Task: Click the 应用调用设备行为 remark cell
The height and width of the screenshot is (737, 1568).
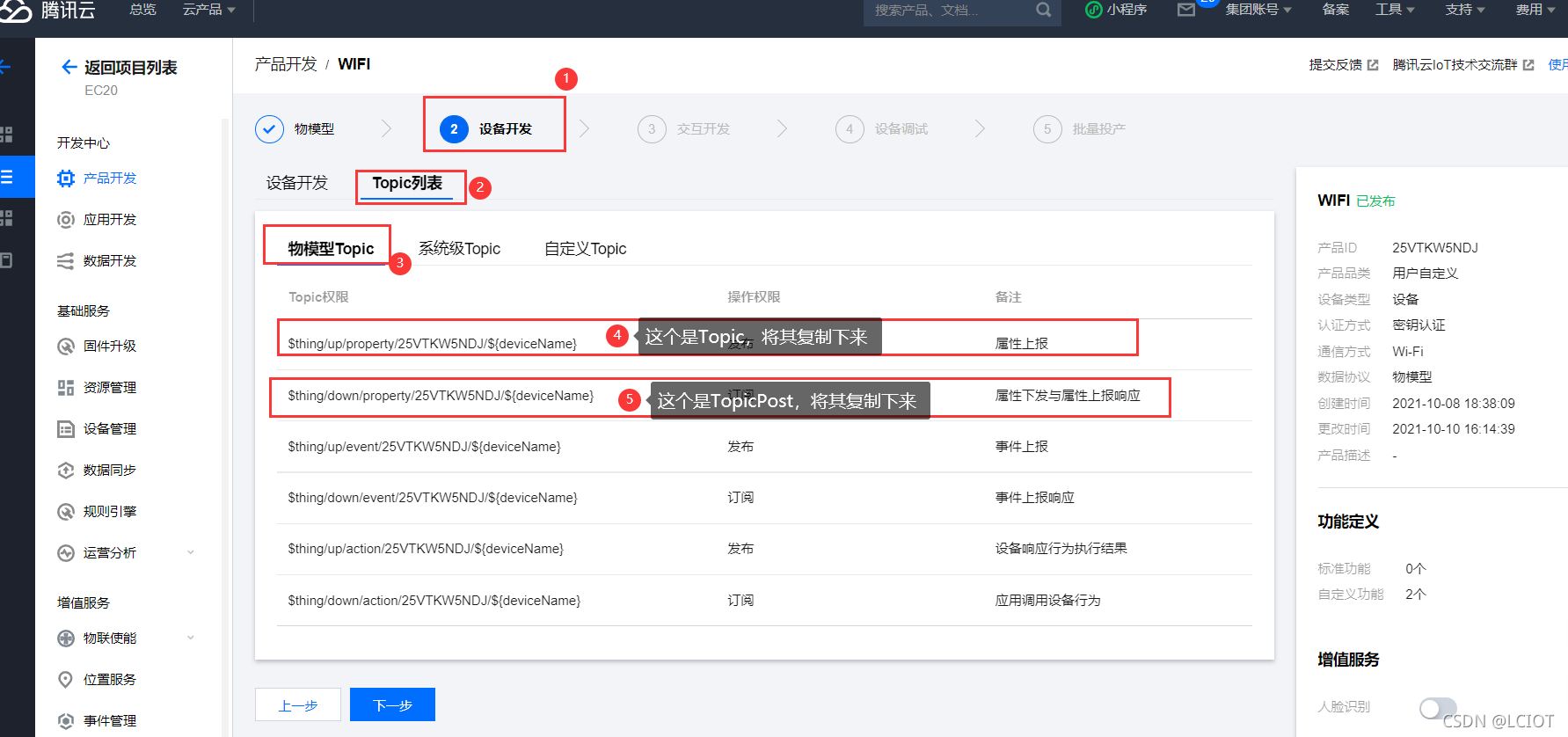Action: (1047, 601)
